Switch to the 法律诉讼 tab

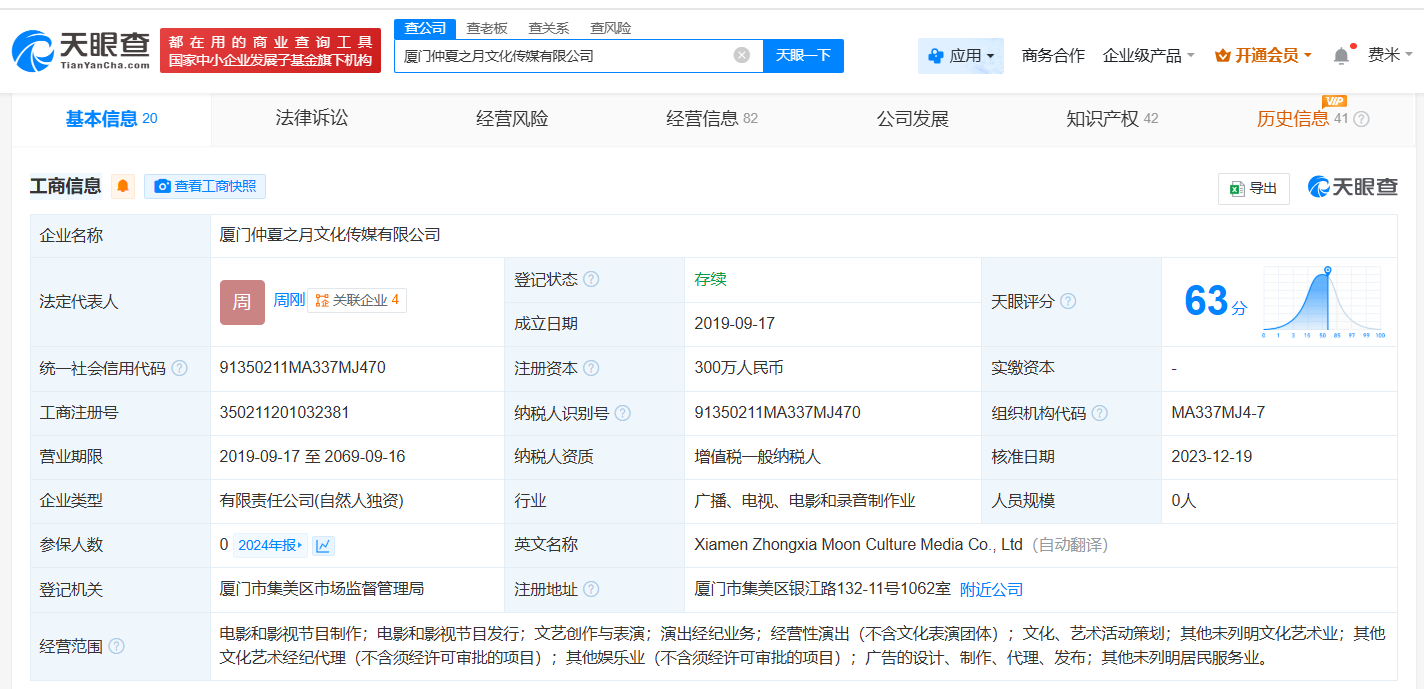[x=312, y=119]
